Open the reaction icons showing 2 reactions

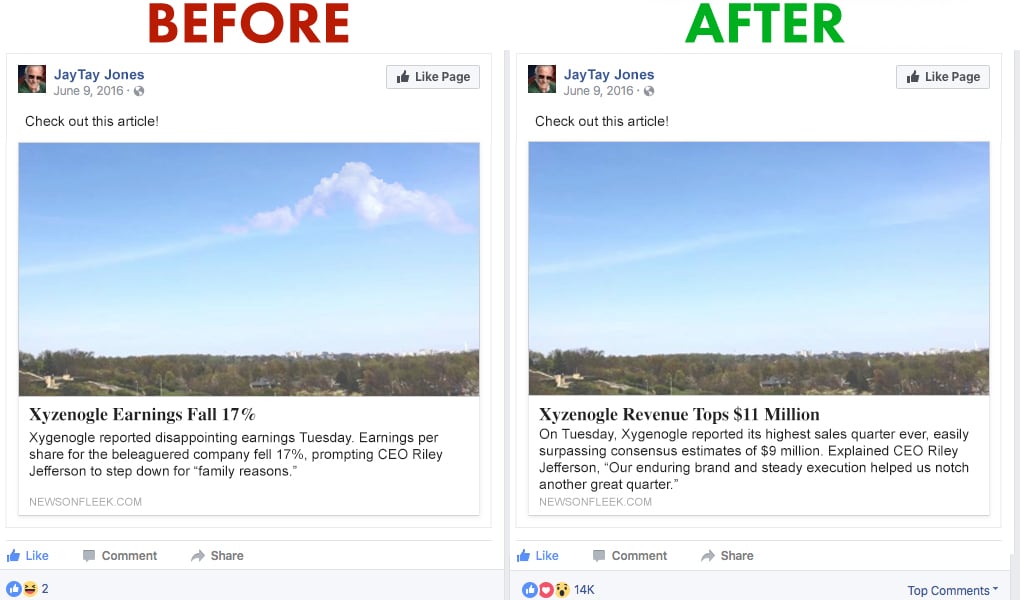pos(22,589)
